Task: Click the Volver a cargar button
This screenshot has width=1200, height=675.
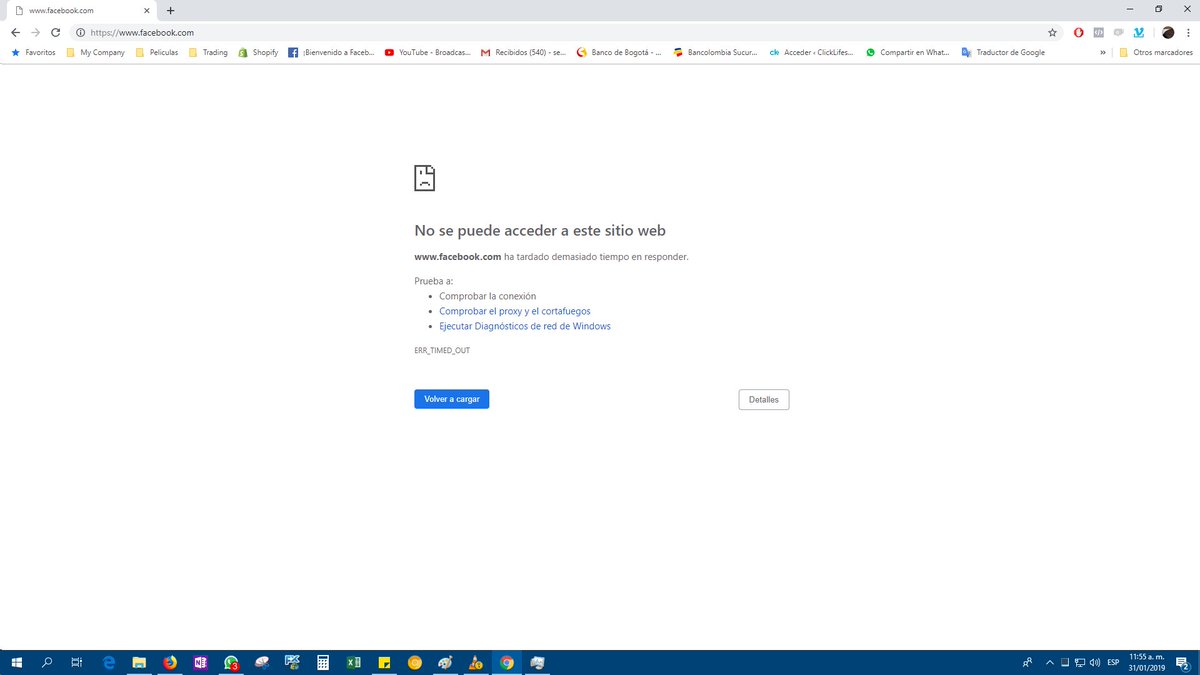Action: tap(452, 399)
